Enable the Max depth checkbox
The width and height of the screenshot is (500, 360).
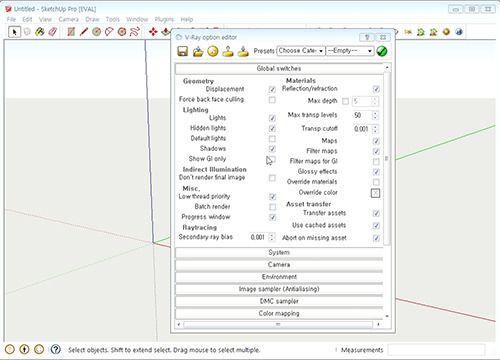(345, 101)
